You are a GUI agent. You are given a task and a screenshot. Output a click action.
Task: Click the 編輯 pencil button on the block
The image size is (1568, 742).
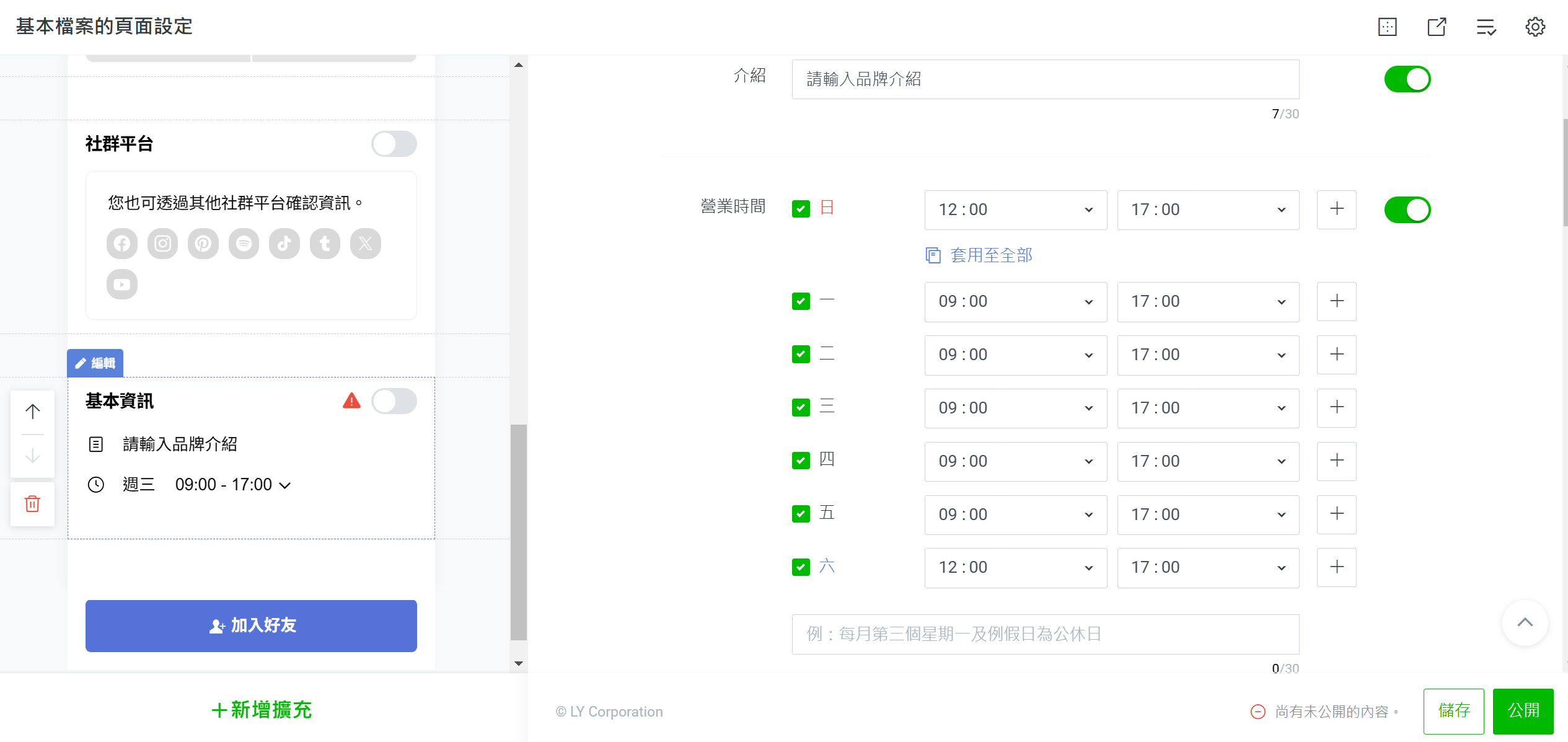[x=94, y=363]
